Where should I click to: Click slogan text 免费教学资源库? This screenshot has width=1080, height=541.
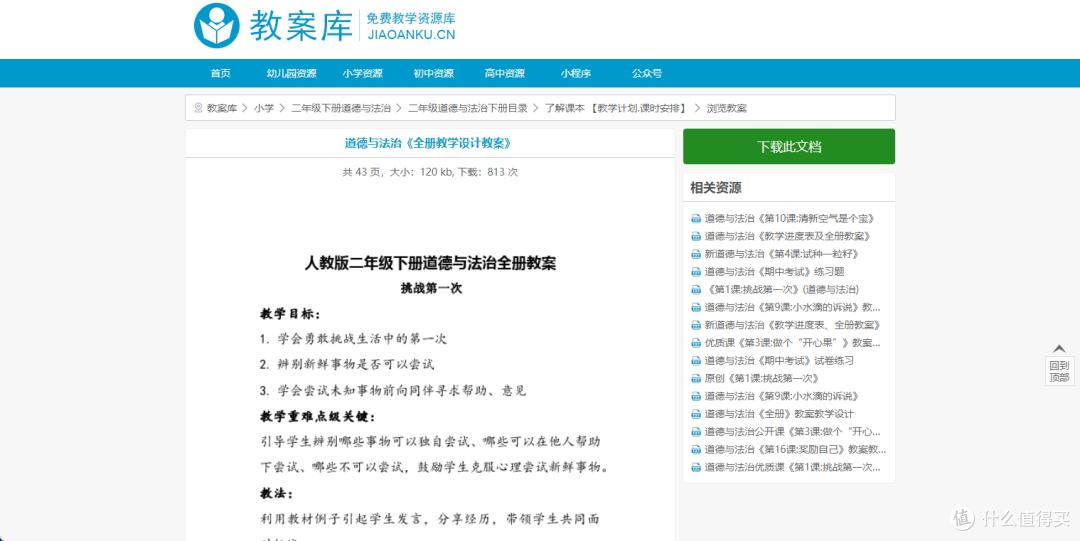point(411,19)
